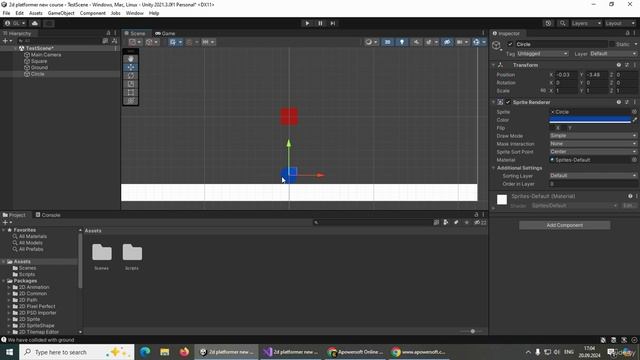Collapse Additional Settings section
This screenshot has height=360, width=640.
pos(493,168)
